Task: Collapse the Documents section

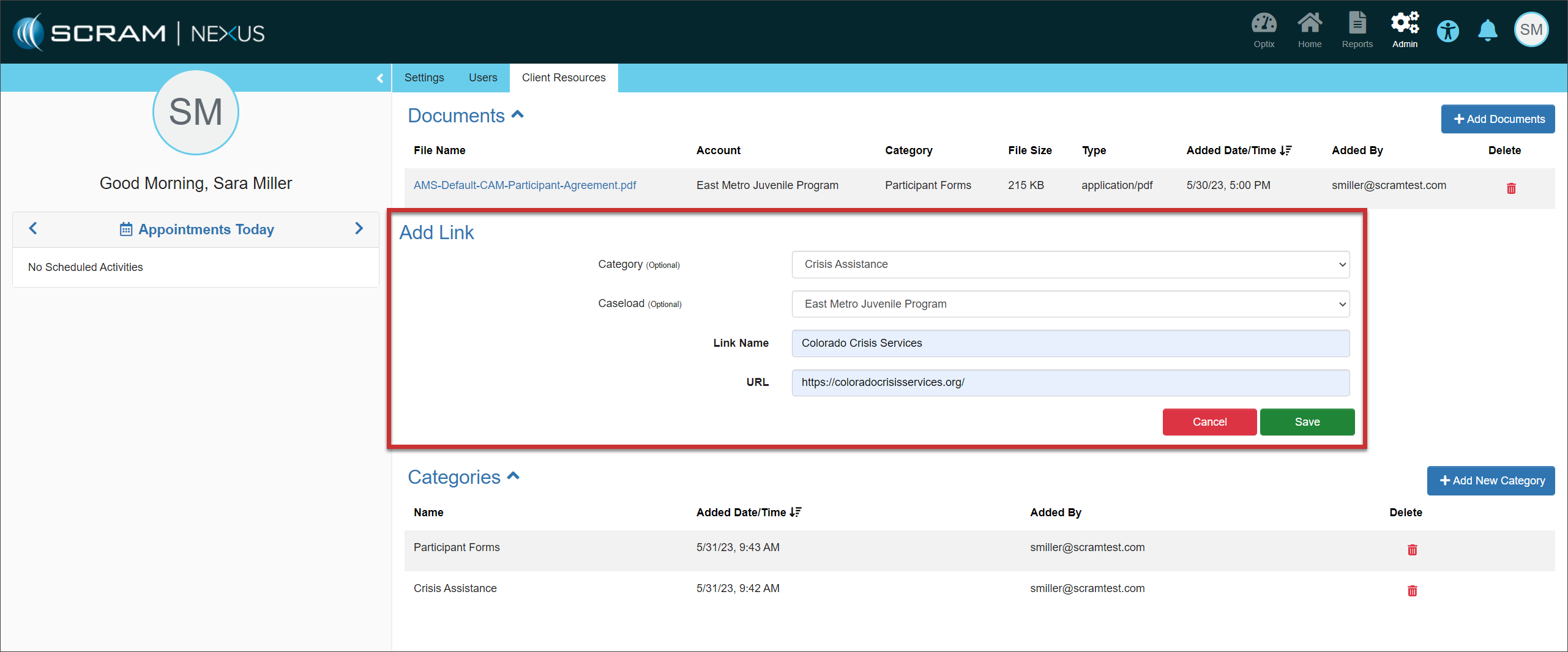Action: 518,114
